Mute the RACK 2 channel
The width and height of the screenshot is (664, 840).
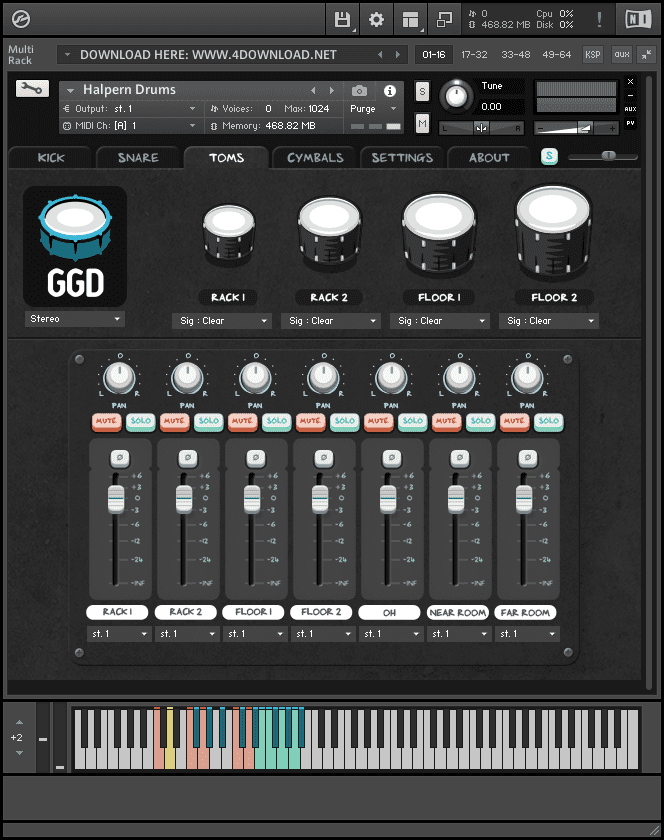pyautogui.click(x=174, y=422)
